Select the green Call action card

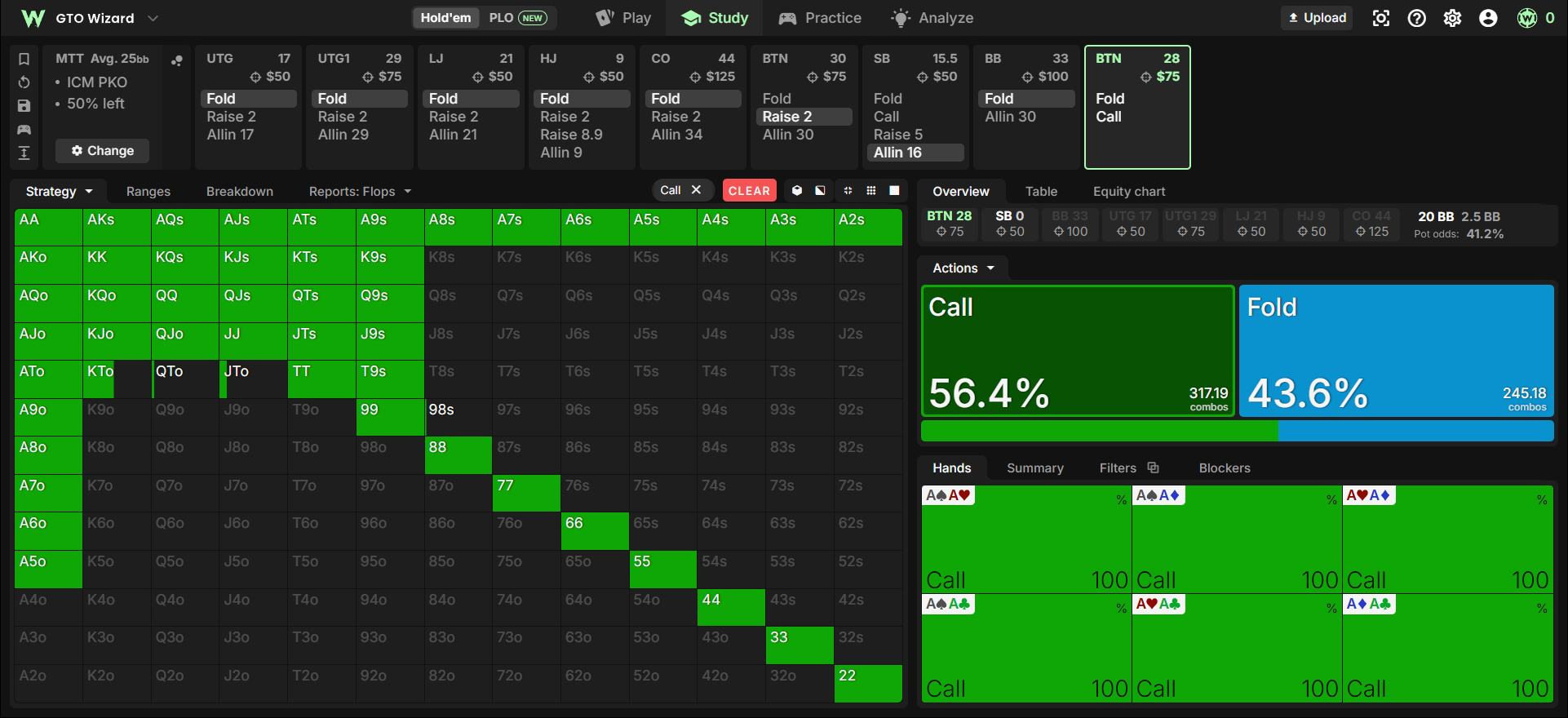click(x=1078, y=351)
